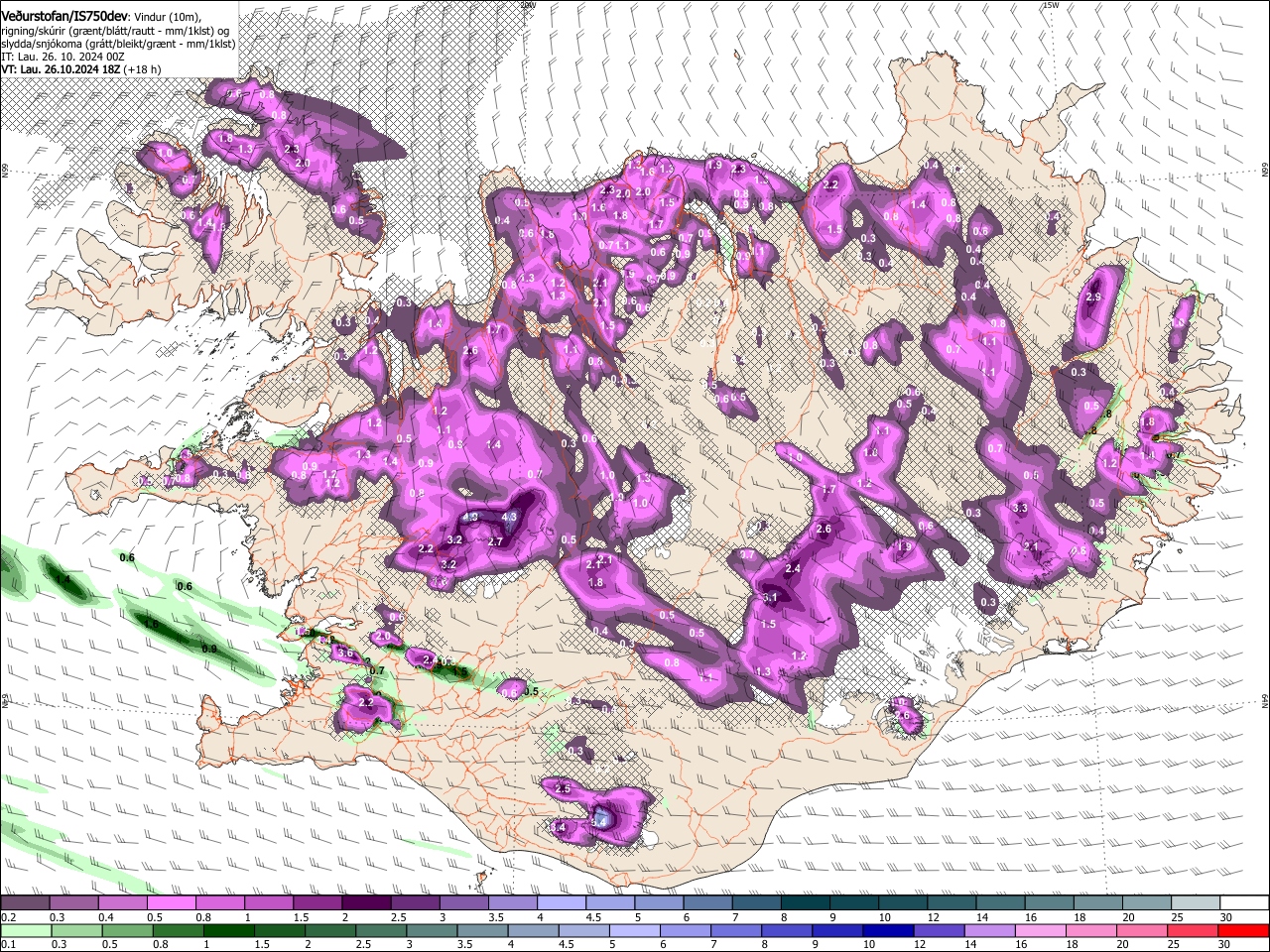Image resolution: width=1270 pixels, height=952 pixels.
Task: Click the initial time line 'IT: Lau. 26. 10. 2024 00Z'
Action: click(63, 57)
